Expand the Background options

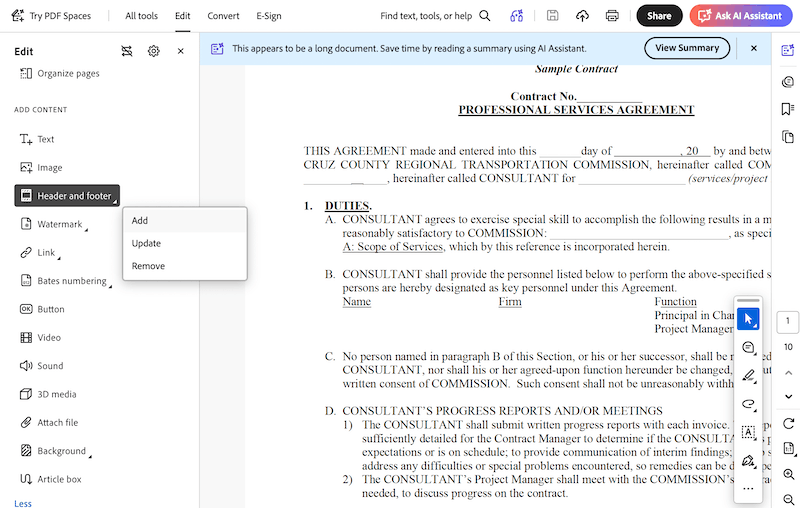[x=55, y=451]
